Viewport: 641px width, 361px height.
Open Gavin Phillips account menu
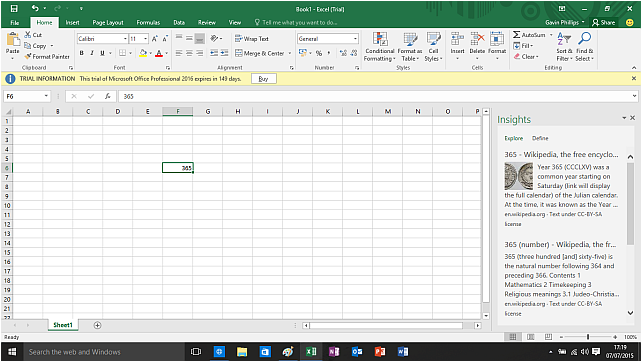pyautogui.click(x=565, y=22)
